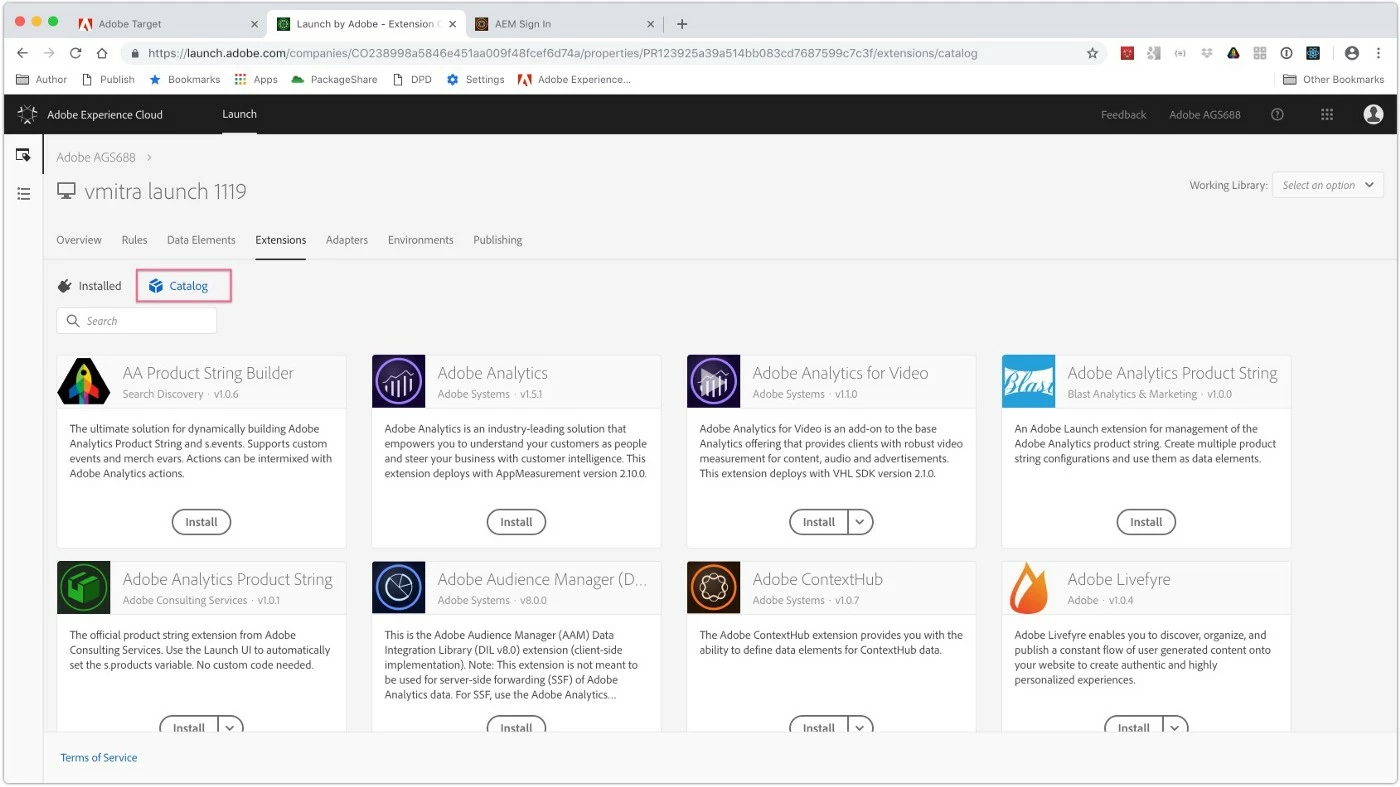Click the breadcrumb chevron after Adobe AGS688

pyautogui.click(x=149, y=157)
